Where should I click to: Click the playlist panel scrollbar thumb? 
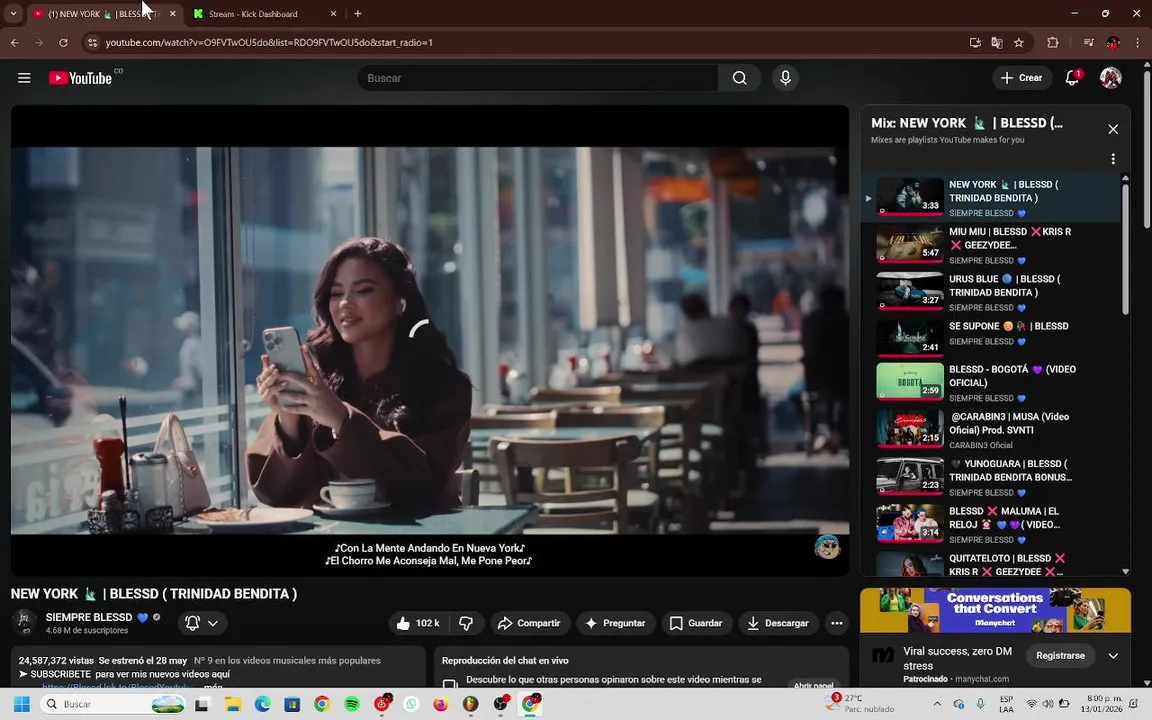point(1125,250)
